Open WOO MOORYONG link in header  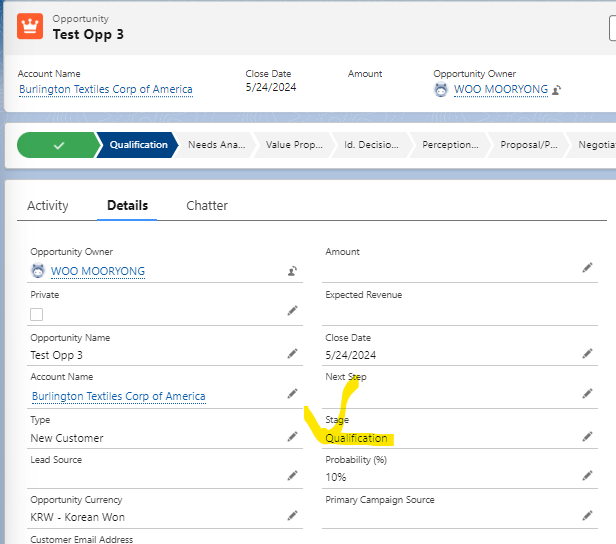501,90
